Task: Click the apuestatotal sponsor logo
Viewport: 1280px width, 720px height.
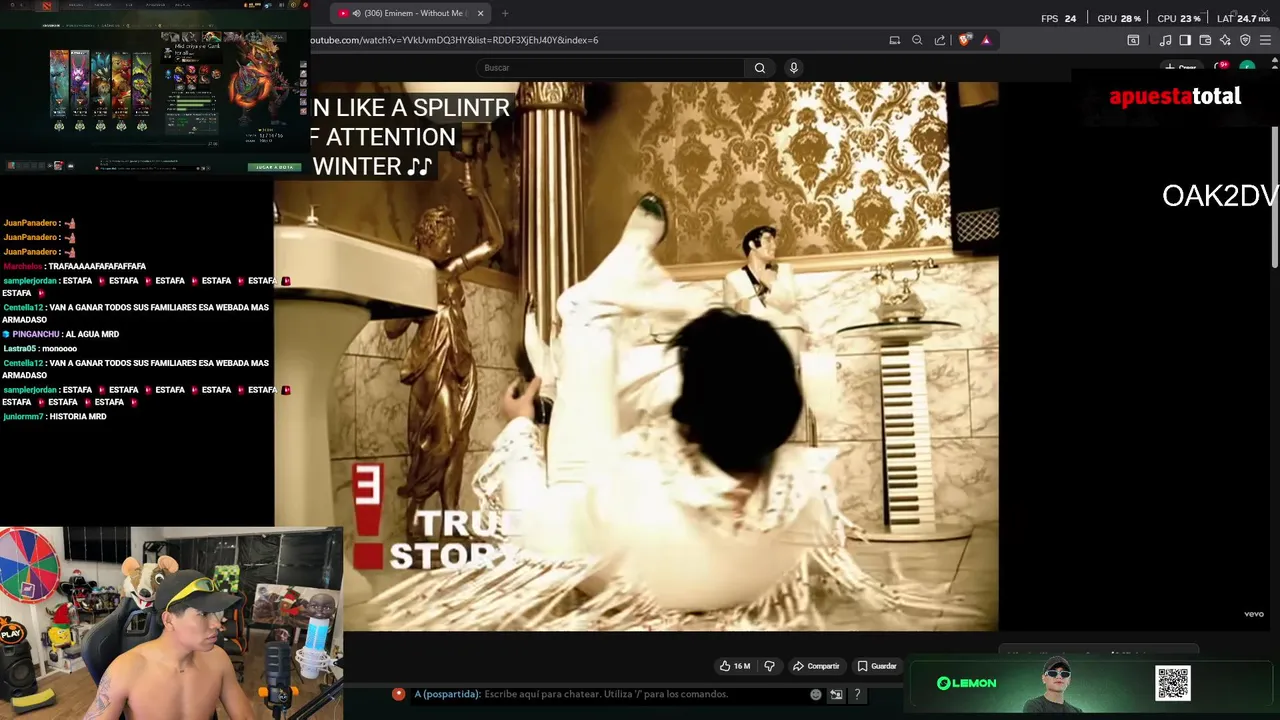Action: (1175, 97)
